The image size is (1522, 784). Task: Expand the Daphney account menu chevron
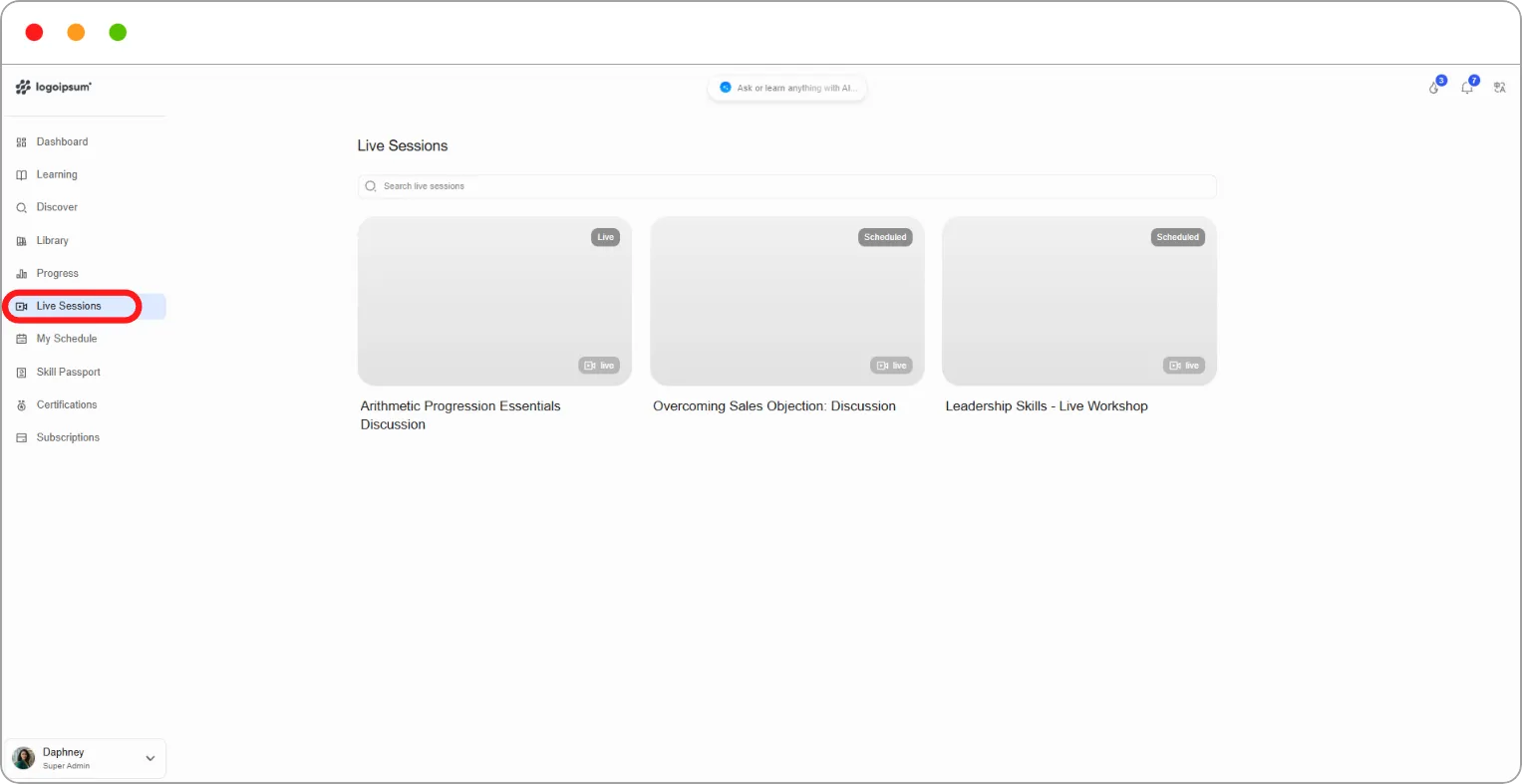pyautogui.click(x=151, y=758)
